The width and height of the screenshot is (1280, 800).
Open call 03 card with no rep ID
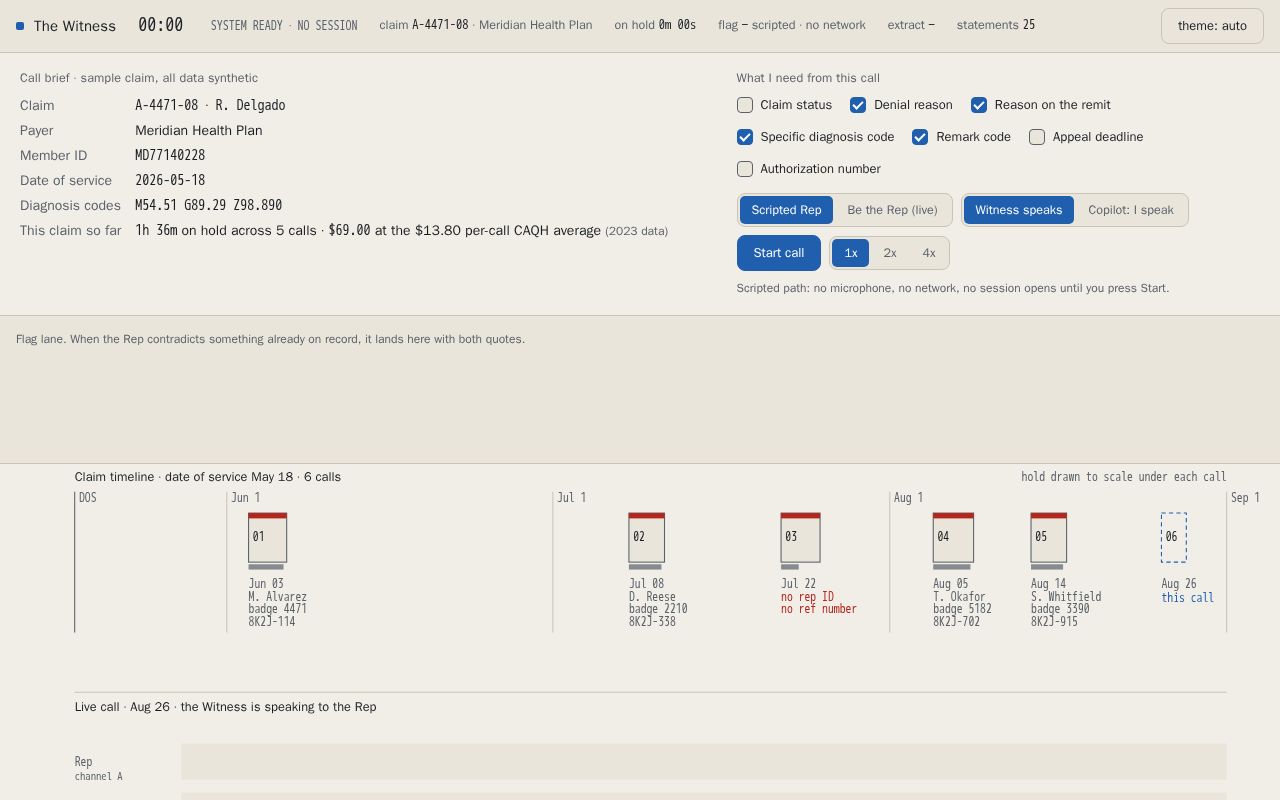coord(800,538)
